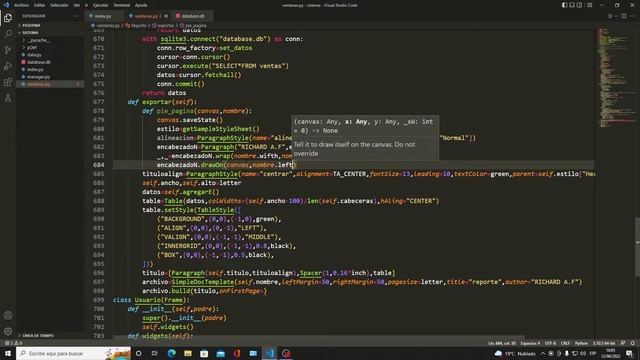
Task: Open the Ayuda menu
Action: pos(141,5)
